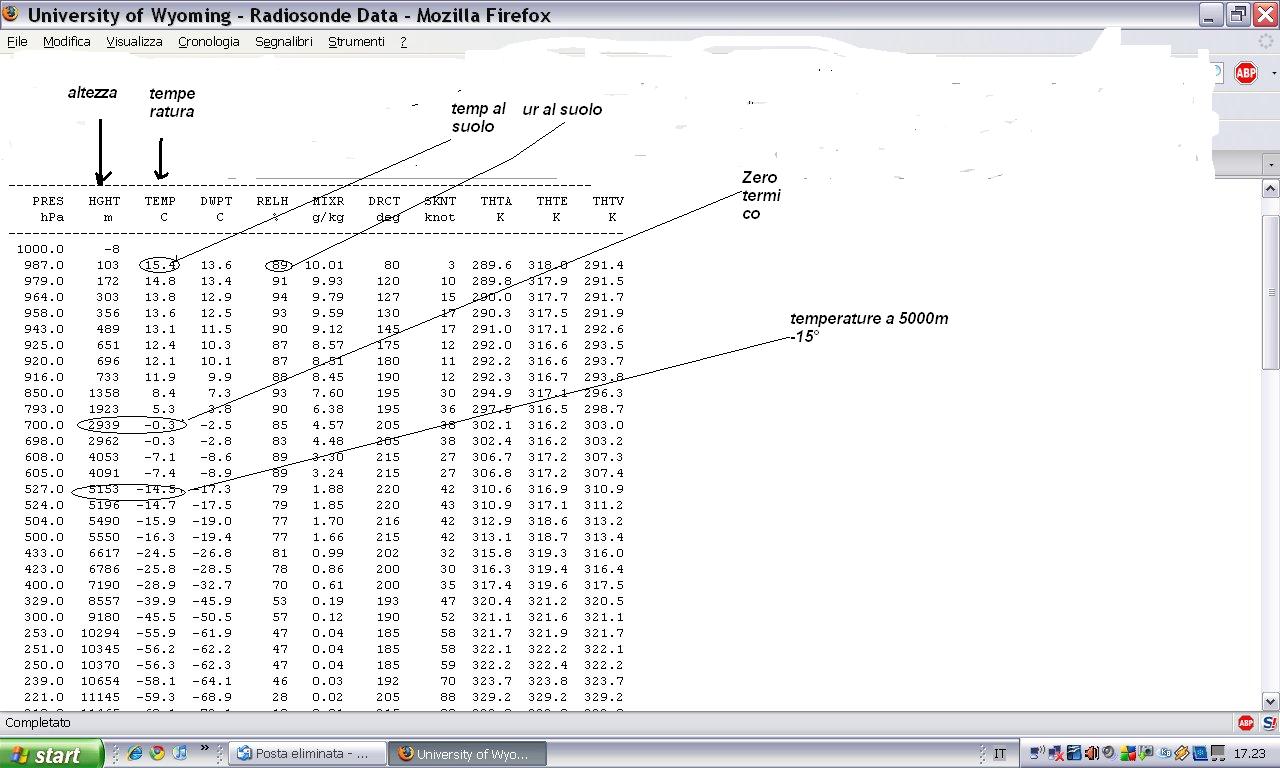
Task: Launch Google Chrome from quick launch
Action: (157, 753)
